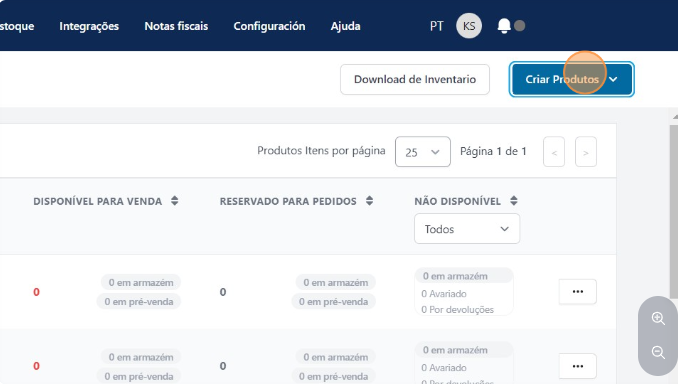Open the Configuración menu
The height and width of the screenshot is (385, 678).
(269, 26)
